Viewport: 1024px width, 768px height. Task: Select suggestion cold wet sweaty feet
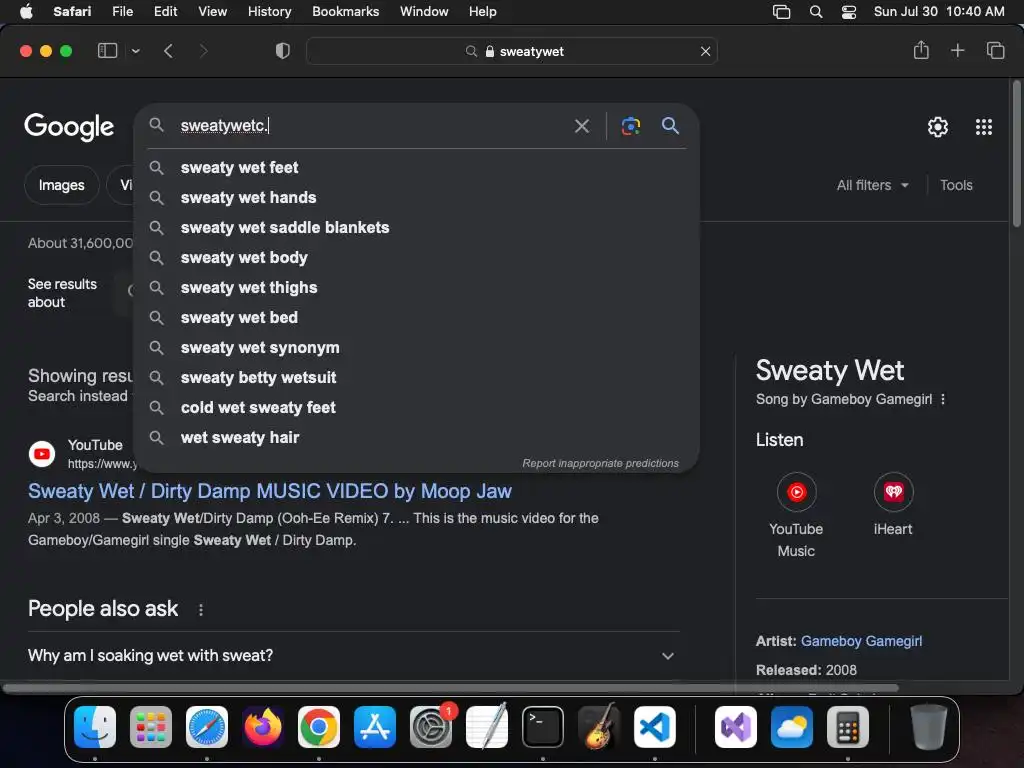[417, 408]
